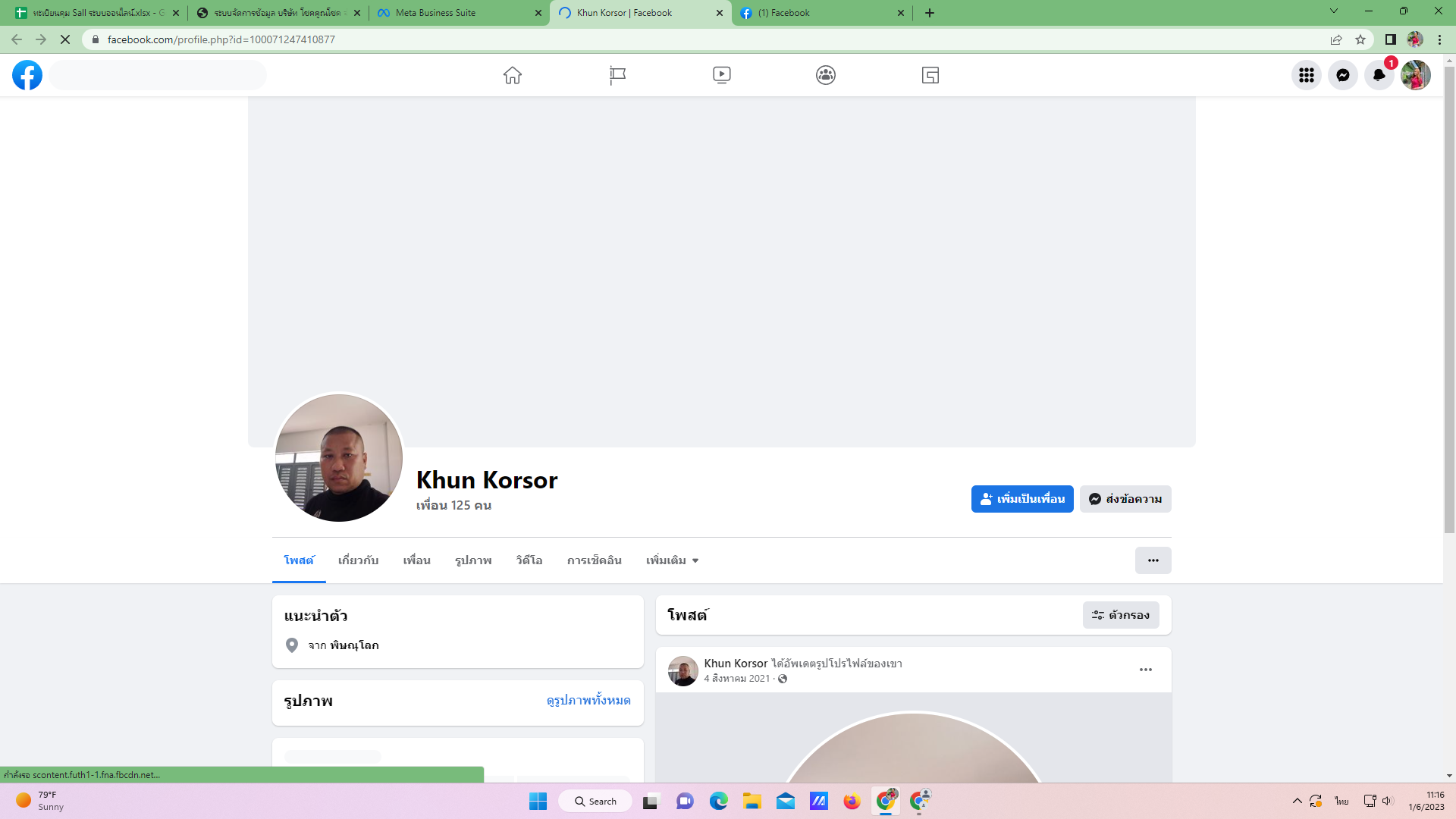Switch to the เกี่ยวกับ tab

358,560
